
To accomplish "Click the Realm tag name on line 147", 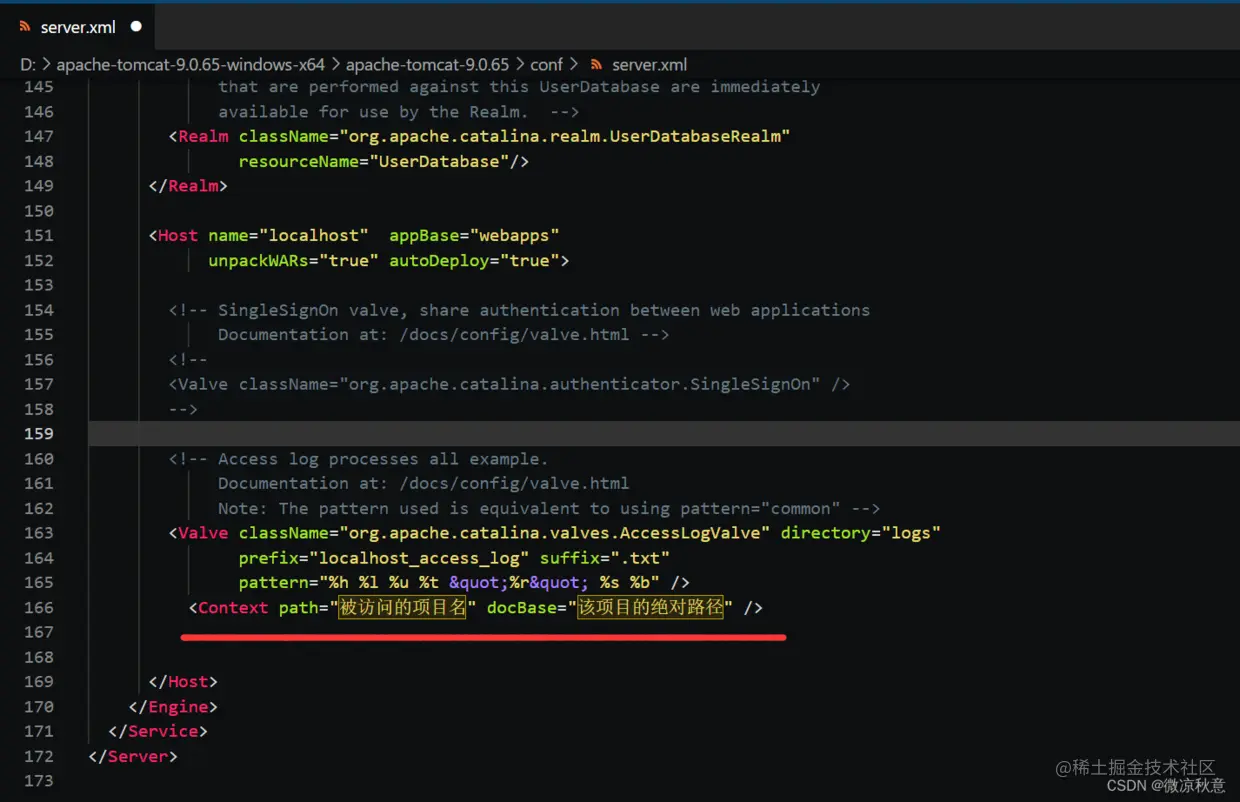I will pos(203,136).
